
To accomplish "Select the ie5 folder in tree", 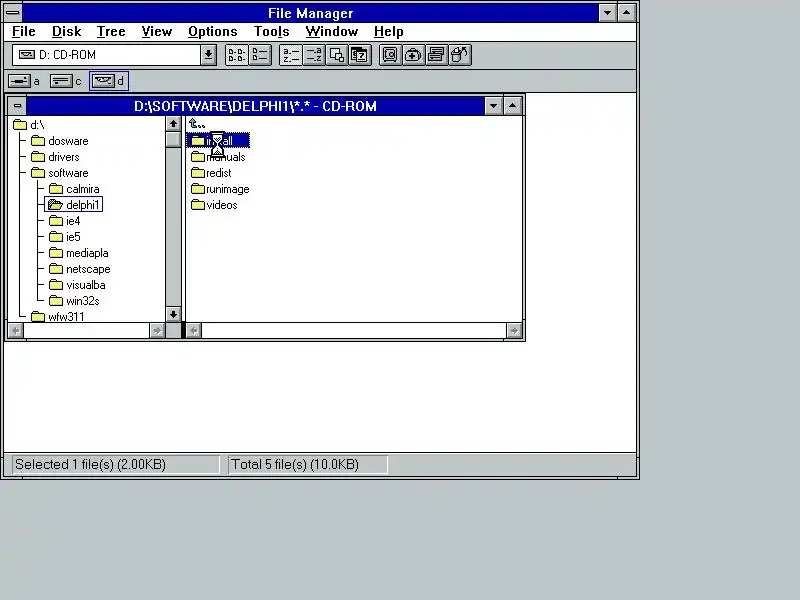I will pyautogui.click(x=65, y=237).
